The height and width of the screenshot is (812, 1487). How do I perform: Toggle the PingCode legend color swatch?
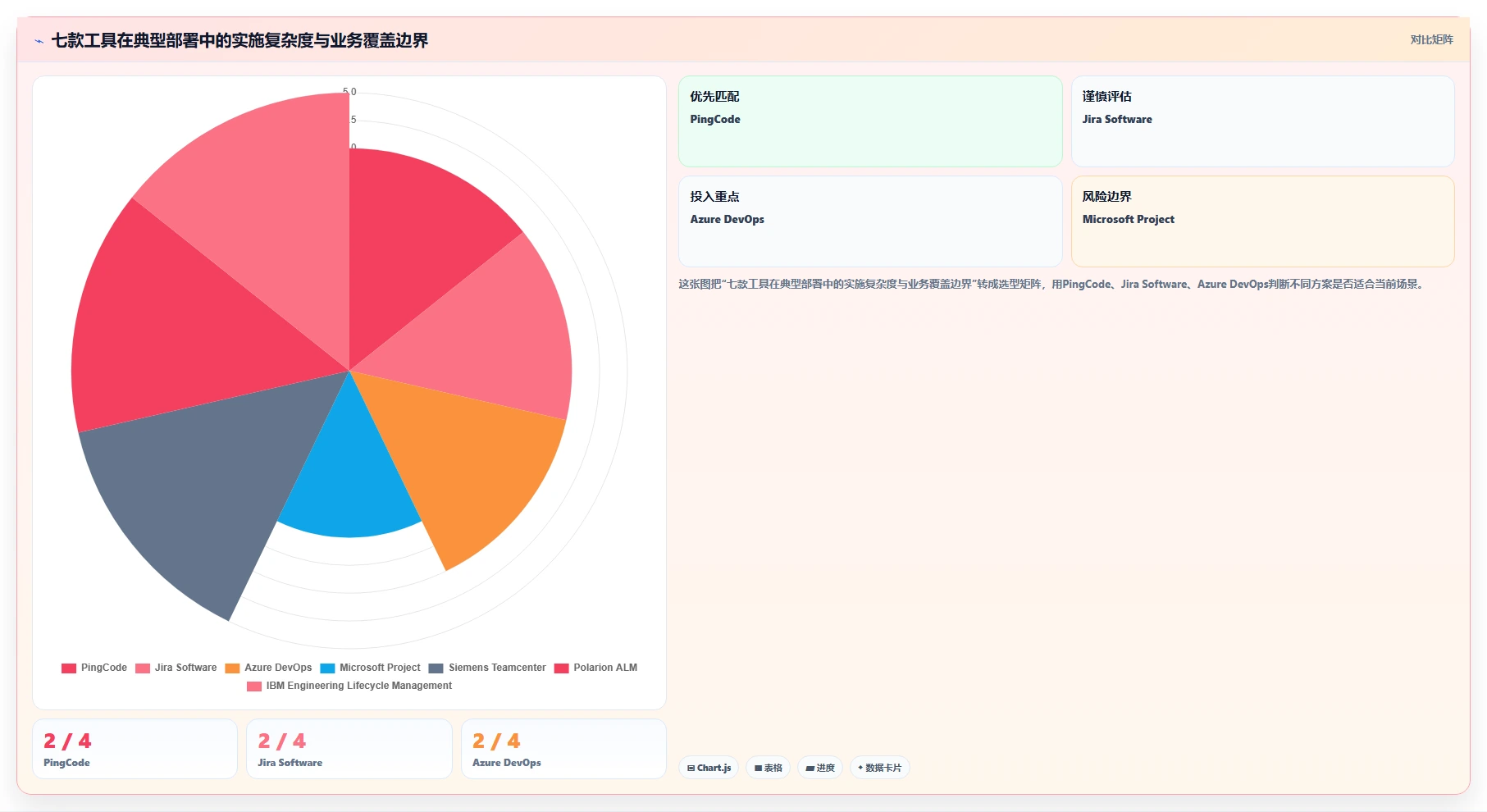point(69,668)
